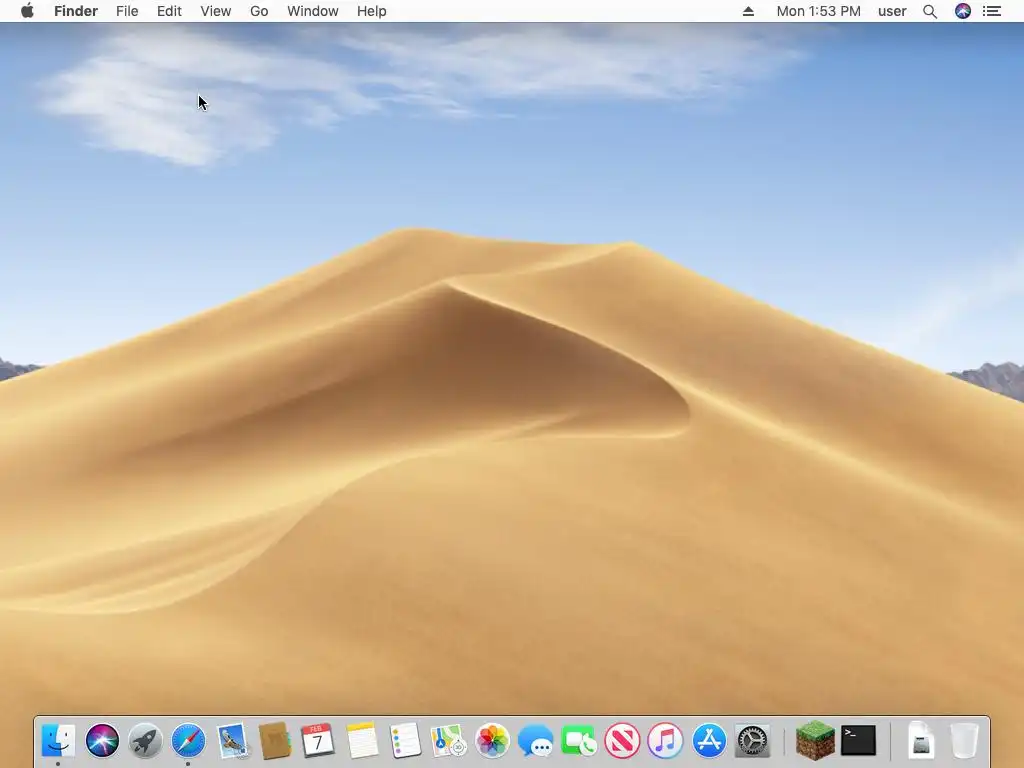
Task: Open Spotlight search magnifier
Action: tap(930, 11)
